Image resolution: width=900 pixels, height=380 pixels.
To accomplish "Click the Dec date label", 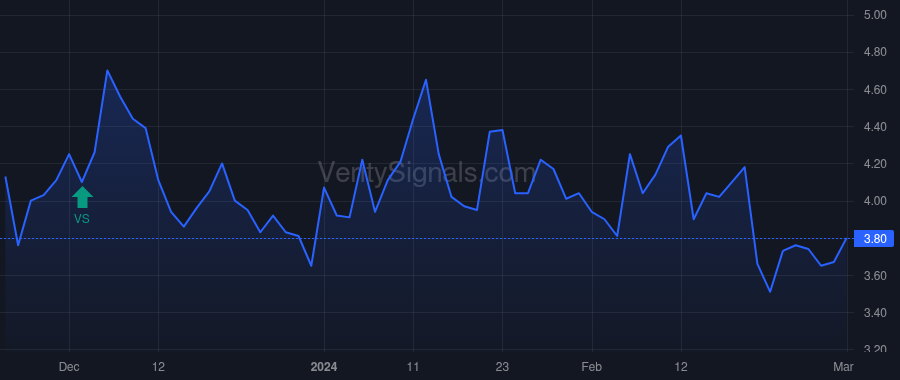I will (69, 366).
